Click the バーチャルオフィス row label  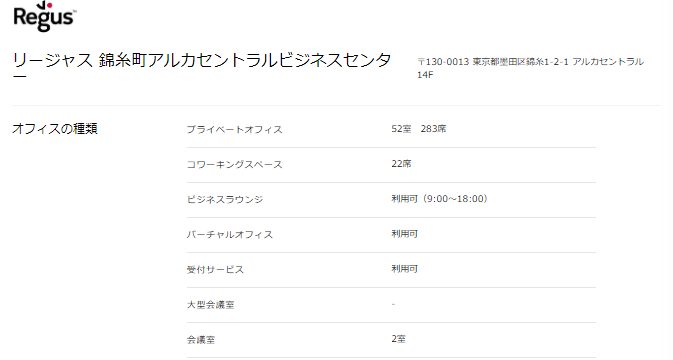pyautogui.click(x=230, y=235)
